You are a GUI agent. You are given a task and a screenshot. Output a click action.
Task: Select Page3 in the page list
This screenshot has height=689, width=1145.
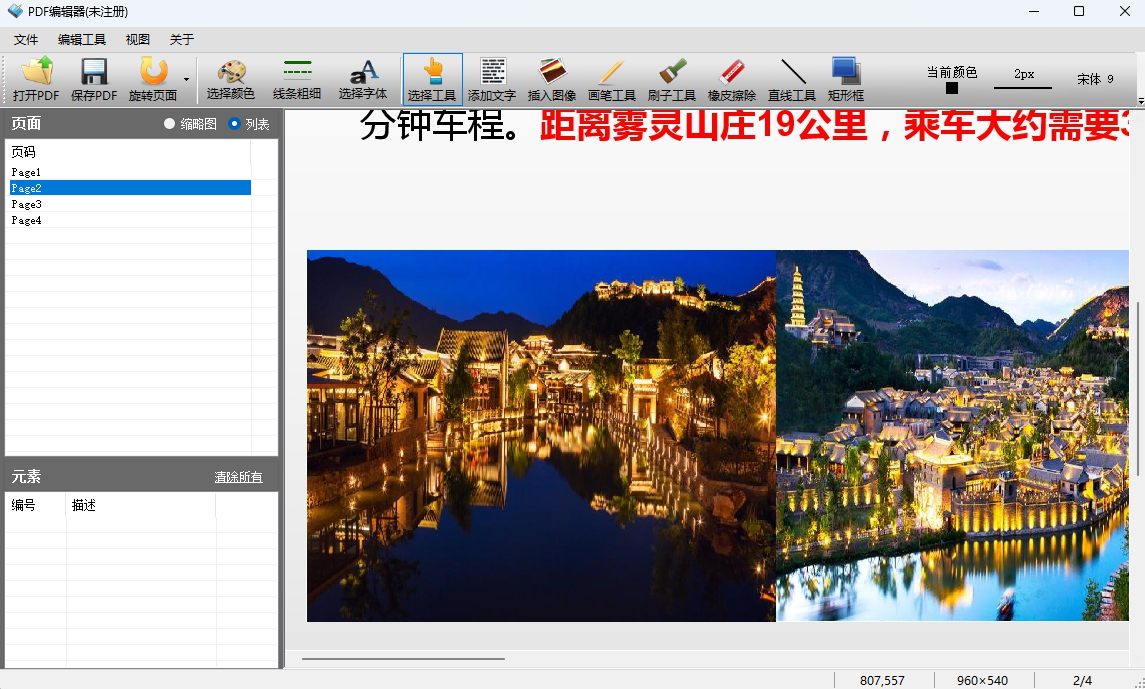click(x=27, y=204)
